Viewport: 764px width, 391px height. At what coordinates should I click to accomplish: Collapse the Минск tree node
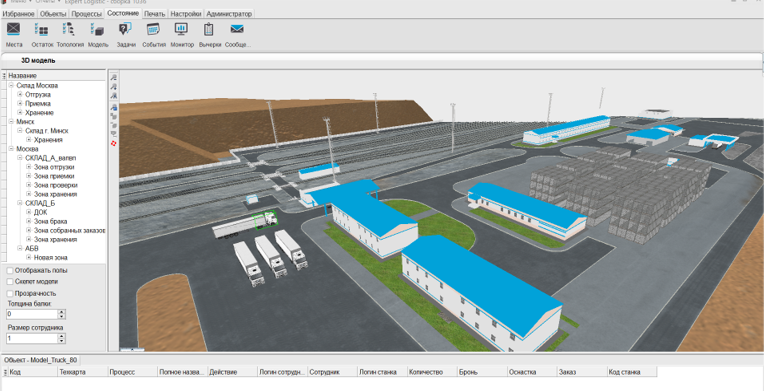coord(11,121)
